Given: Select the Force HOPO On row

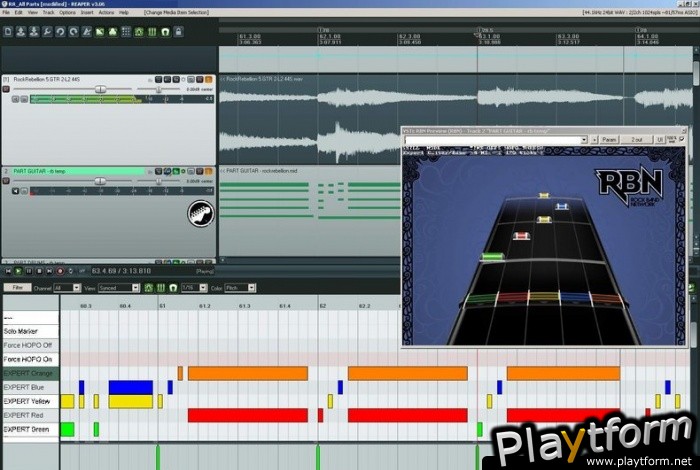Looking at the screenshot, I should coord(30,359).
